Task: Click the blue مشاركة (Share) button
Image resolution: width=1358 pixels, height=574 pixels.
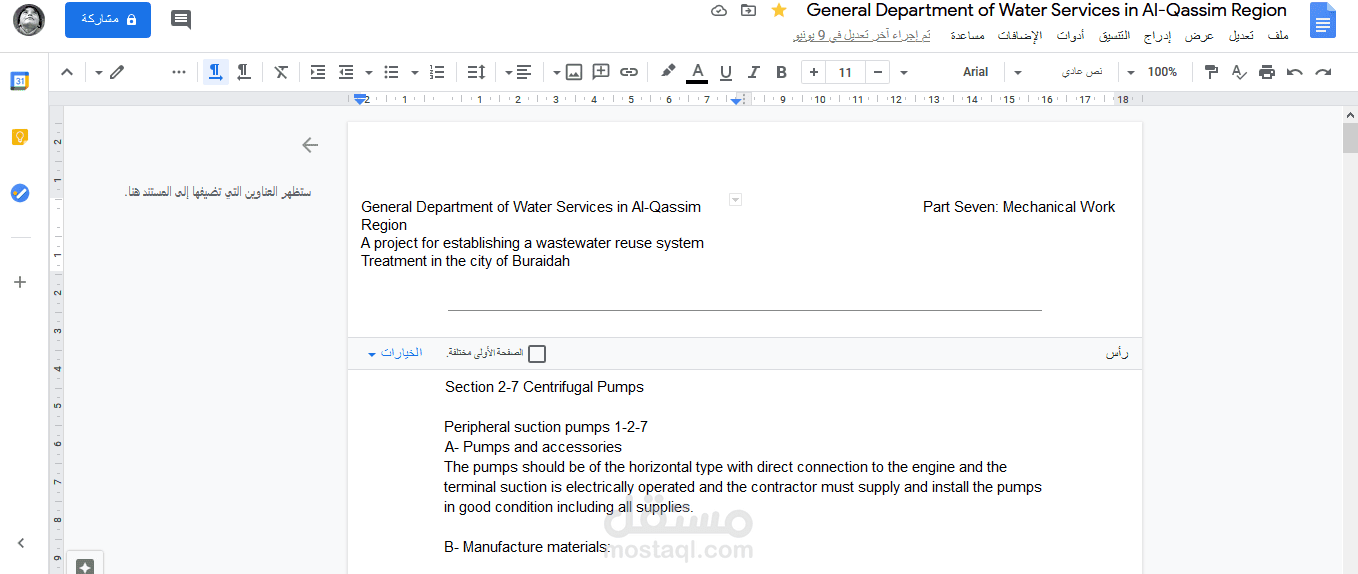Action: point(108,20)
